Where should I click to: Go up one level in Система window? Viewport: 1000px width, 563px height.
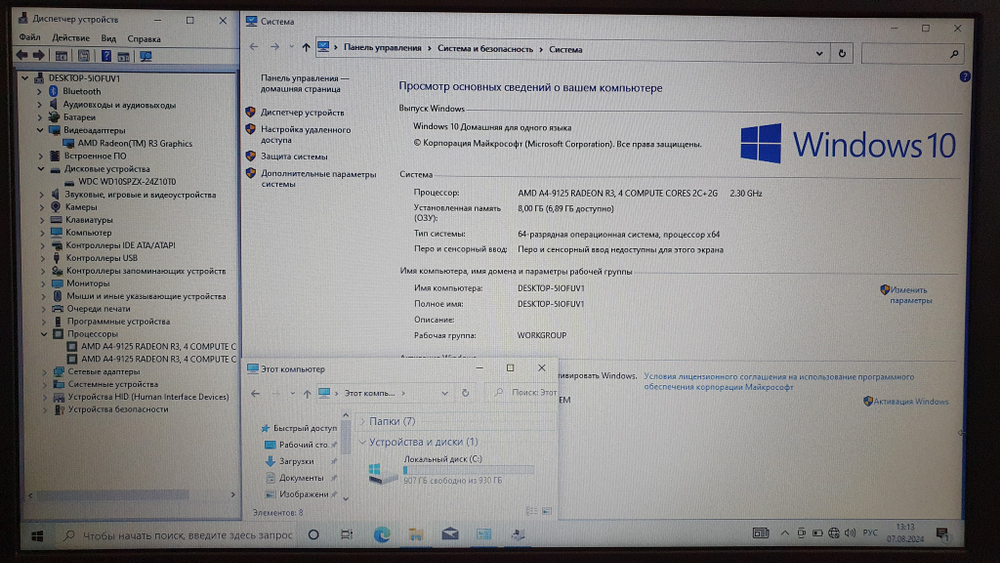point(306,48)
